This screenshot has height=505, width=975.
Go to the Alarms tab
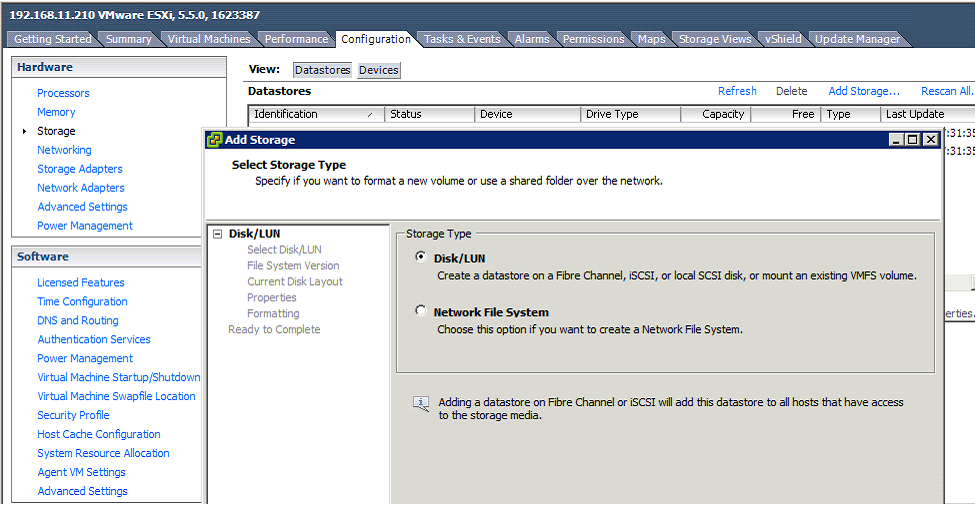coord(532,39)
